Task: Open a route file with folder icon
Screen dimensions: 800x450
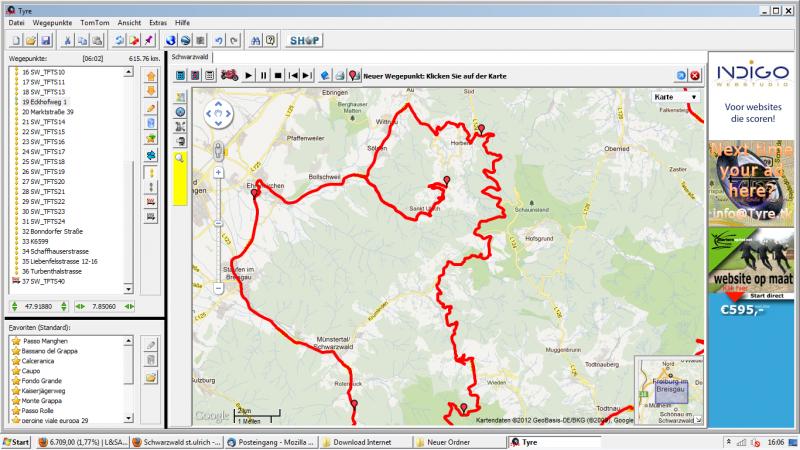Action: [x=31, y=40]
